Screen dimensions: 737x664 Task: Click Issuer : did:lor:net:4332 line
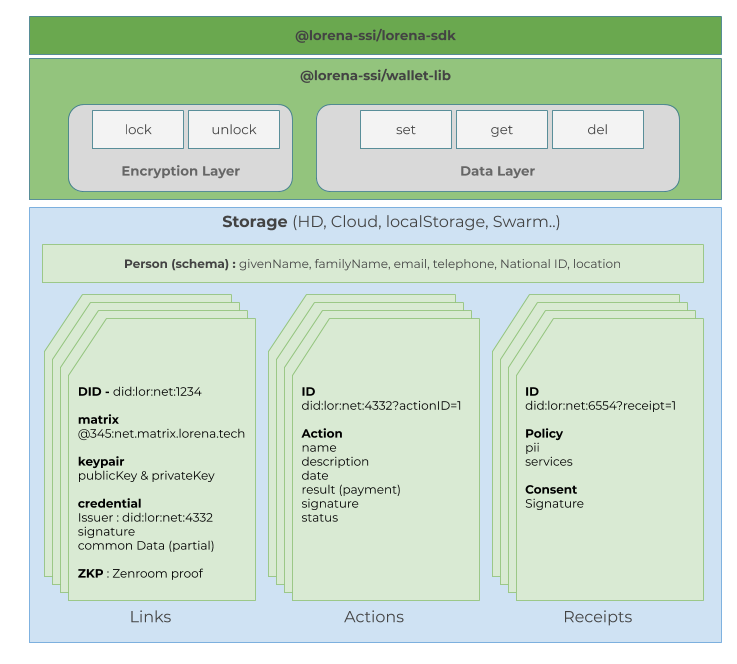[145, 517]
